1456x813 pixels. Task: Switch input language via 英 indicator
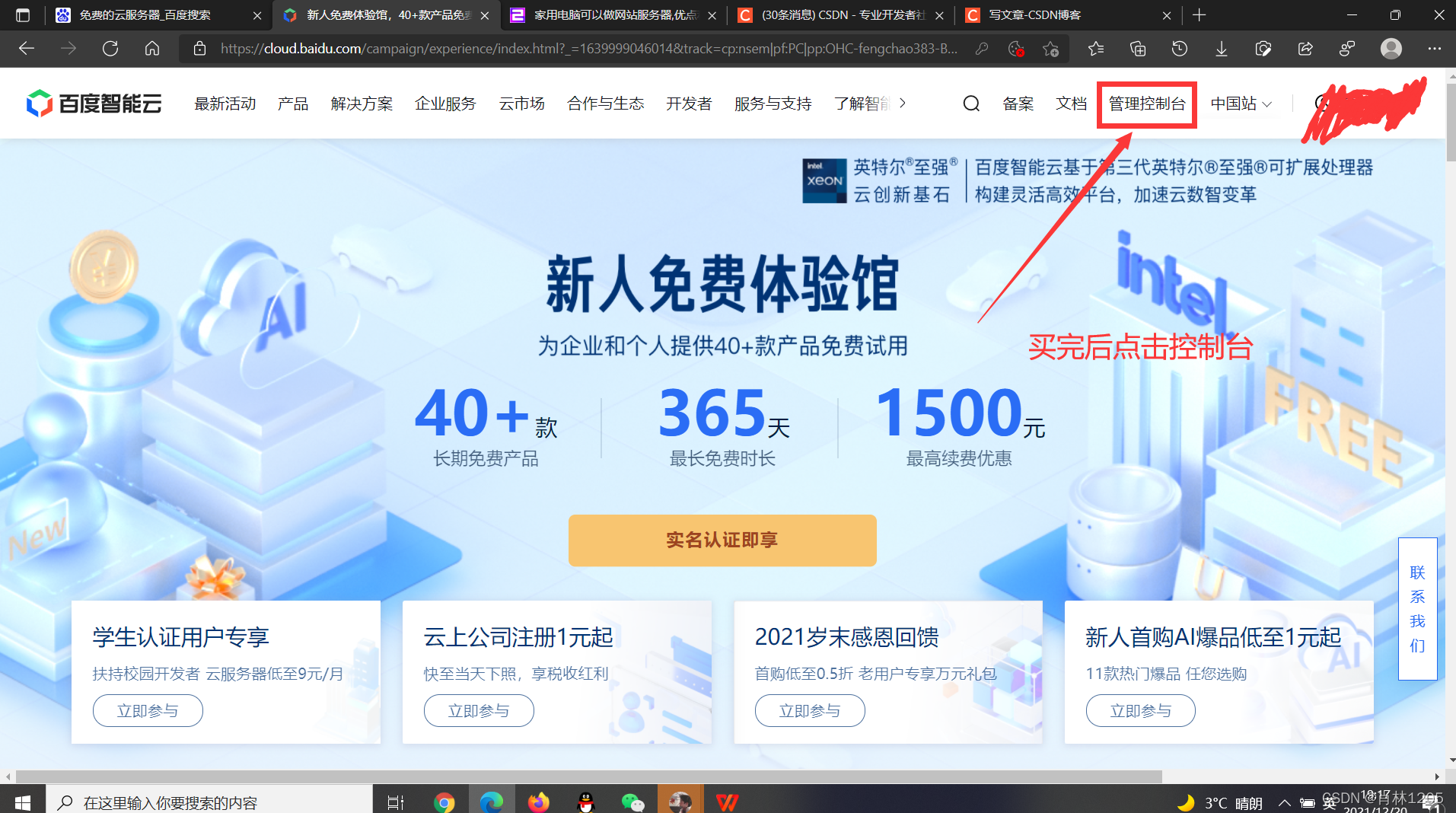pos(1329,804)
